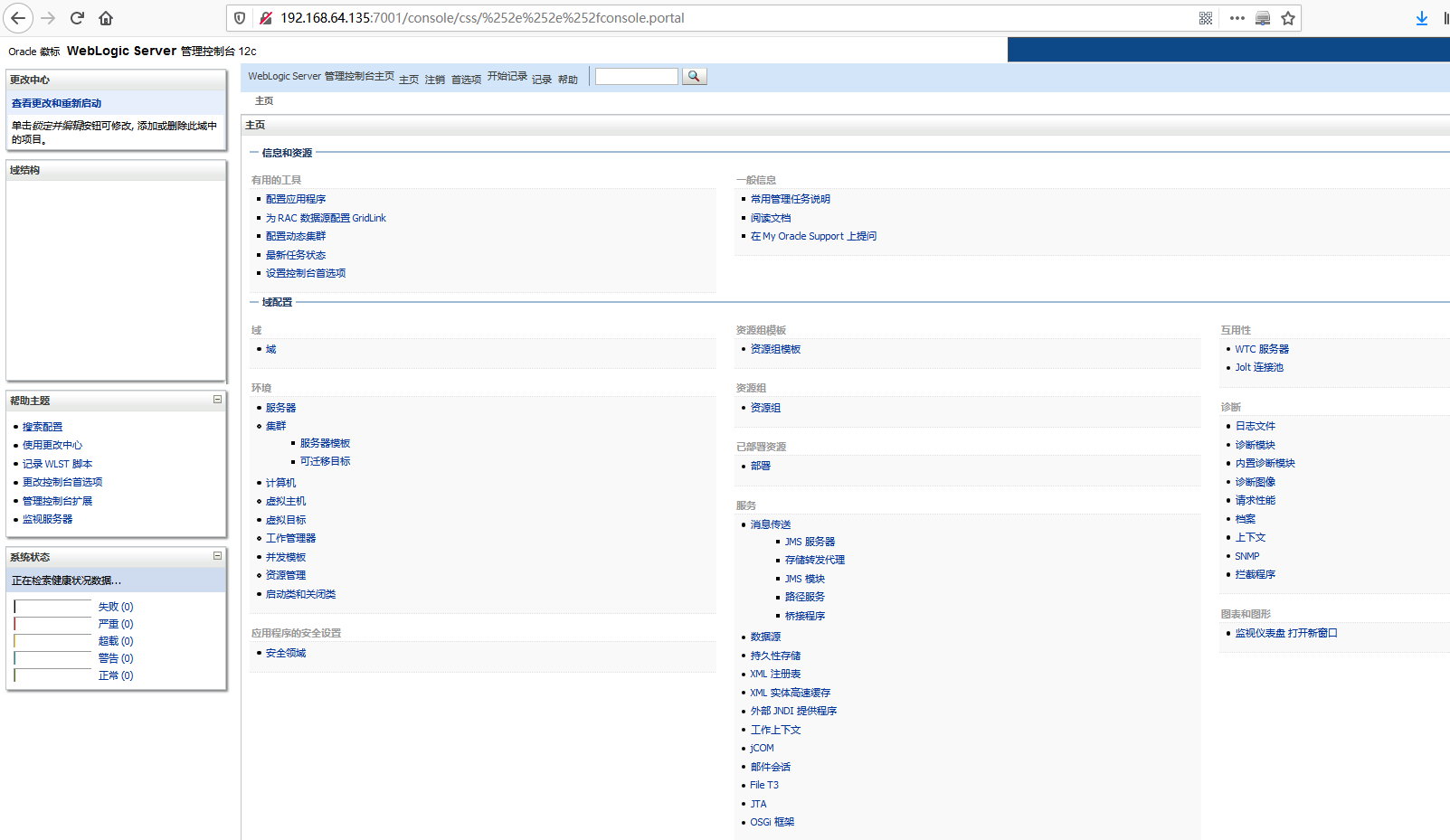Click 记录 WLST 脚本 help topic
Screen dimensions: 1450x840
click(x=57, y=464)
